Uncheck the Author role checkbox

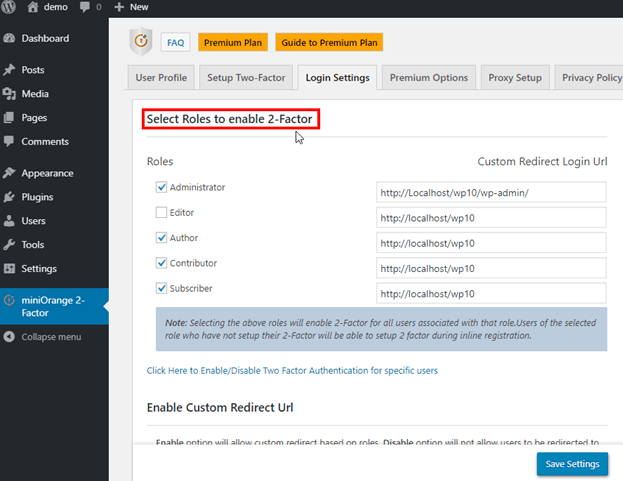coord(161,238)
